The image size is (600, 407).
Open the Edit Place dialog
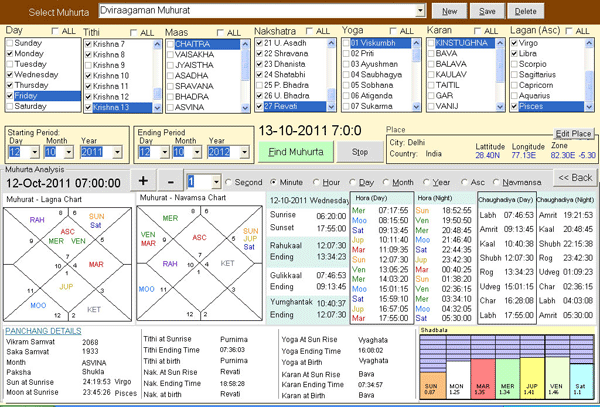coord(574,133)
